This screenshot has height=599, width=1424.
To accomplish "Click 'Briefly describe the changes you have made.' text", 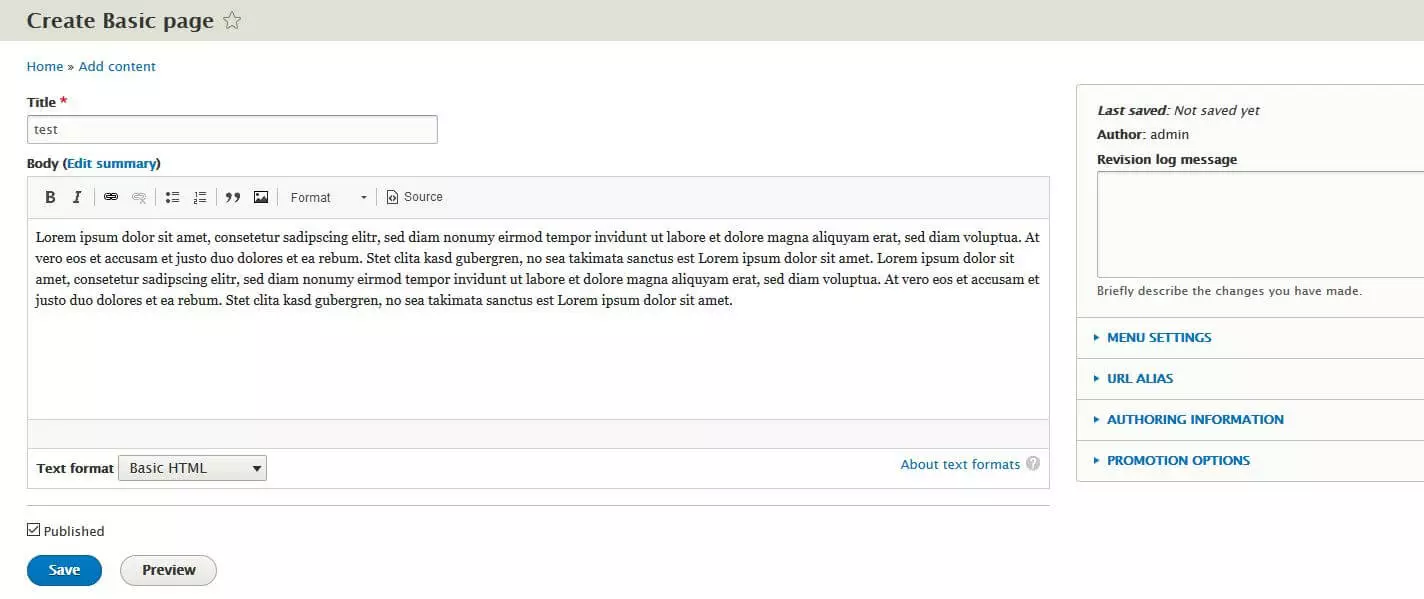I will [x=1229, y=291].
